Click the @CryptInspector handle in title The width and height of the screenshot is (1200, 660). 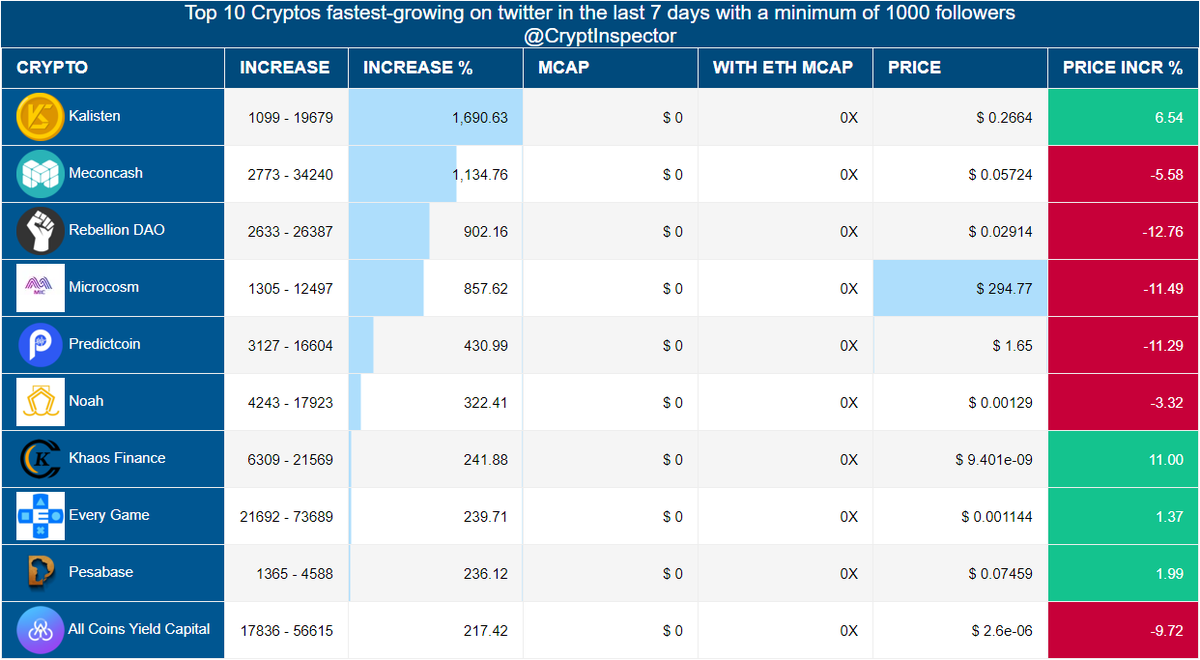(x=600, y=36)
